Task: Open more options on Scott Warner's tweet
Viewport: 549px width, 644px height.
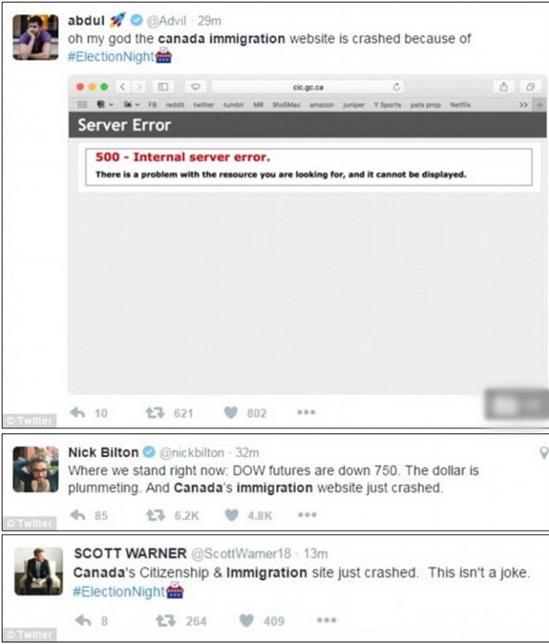Action: tap(326, 620)
